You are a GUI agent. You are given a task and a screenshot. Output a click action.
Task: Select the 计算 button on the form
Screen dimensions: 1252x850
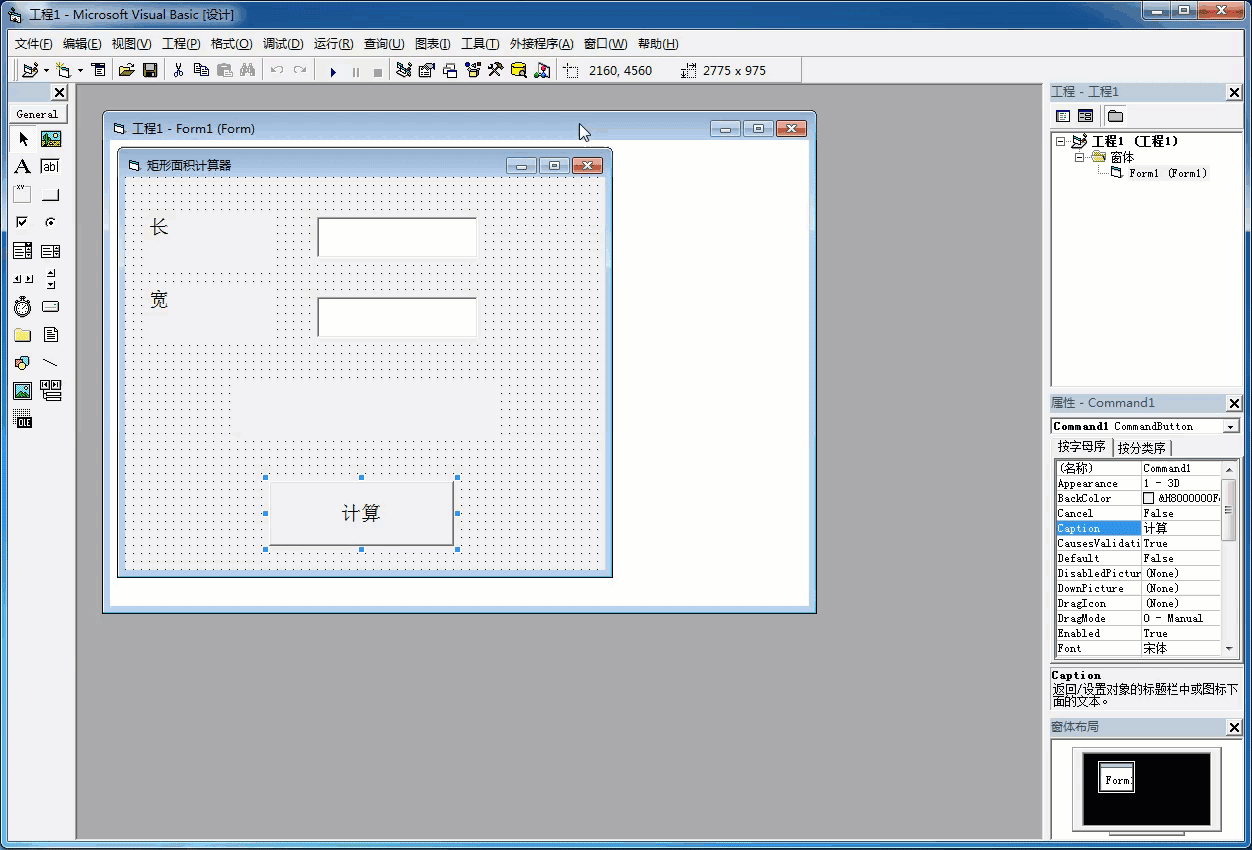361,513
